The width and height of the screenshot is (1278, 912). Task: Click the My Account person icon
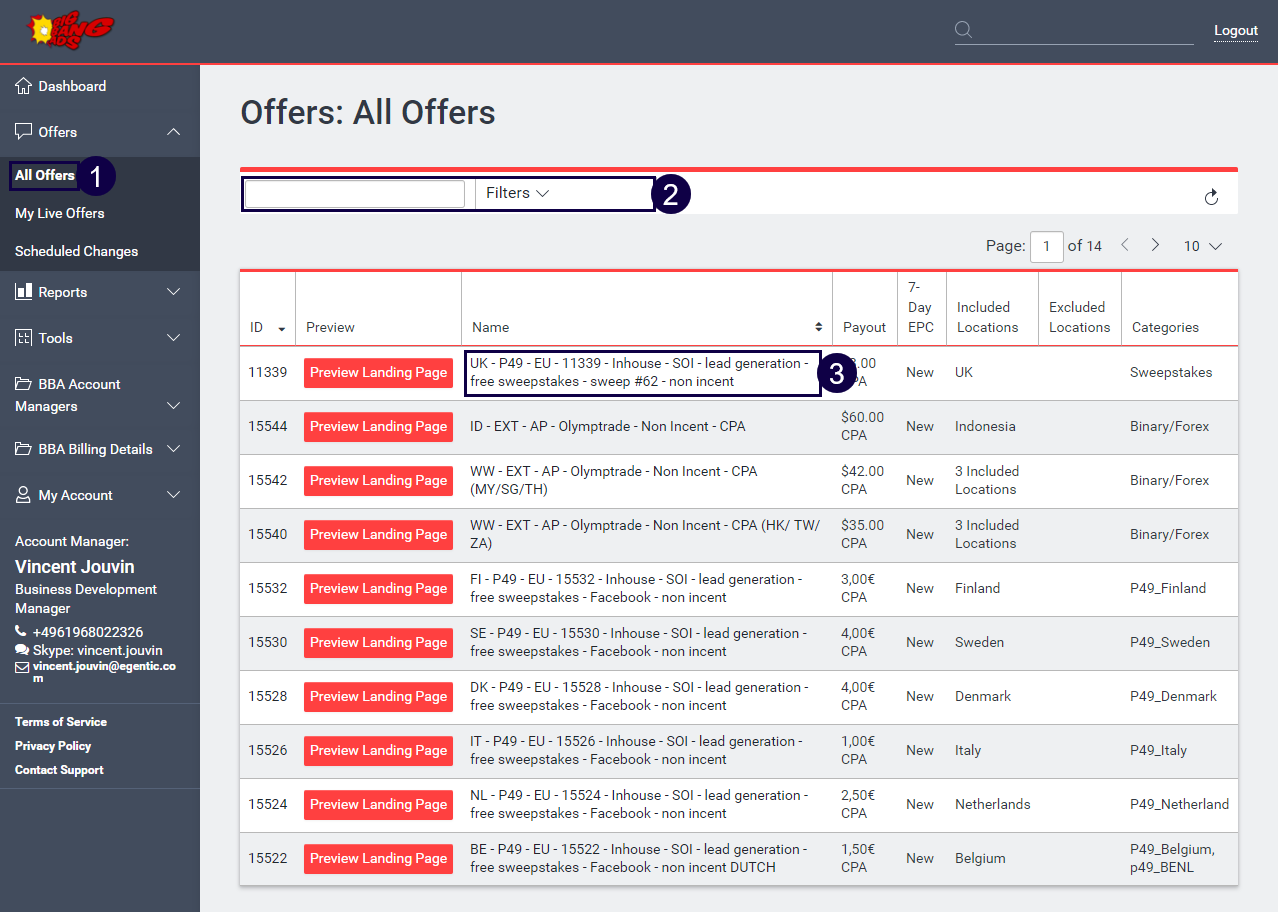pos(24,495)
